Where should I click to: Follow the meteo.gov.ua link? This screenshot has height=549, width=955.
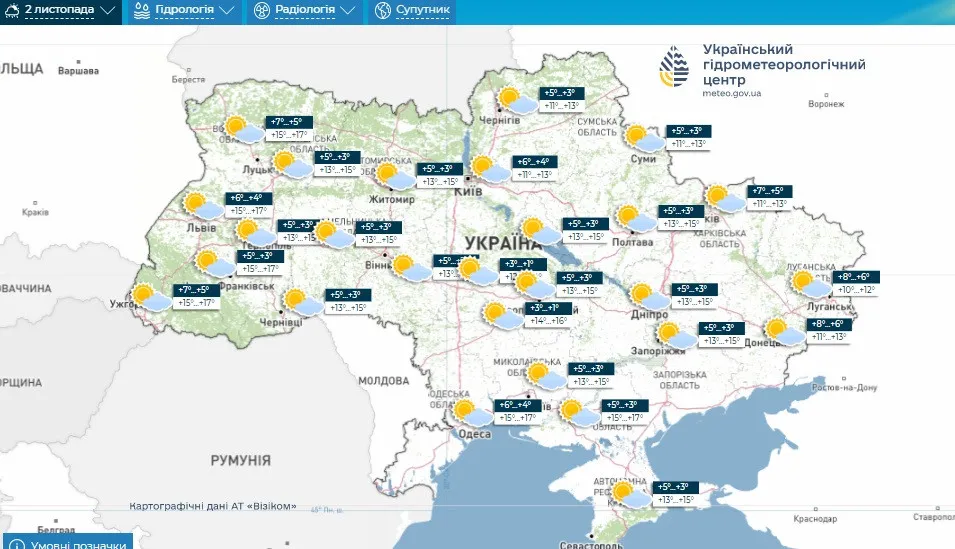pos(732,93)
